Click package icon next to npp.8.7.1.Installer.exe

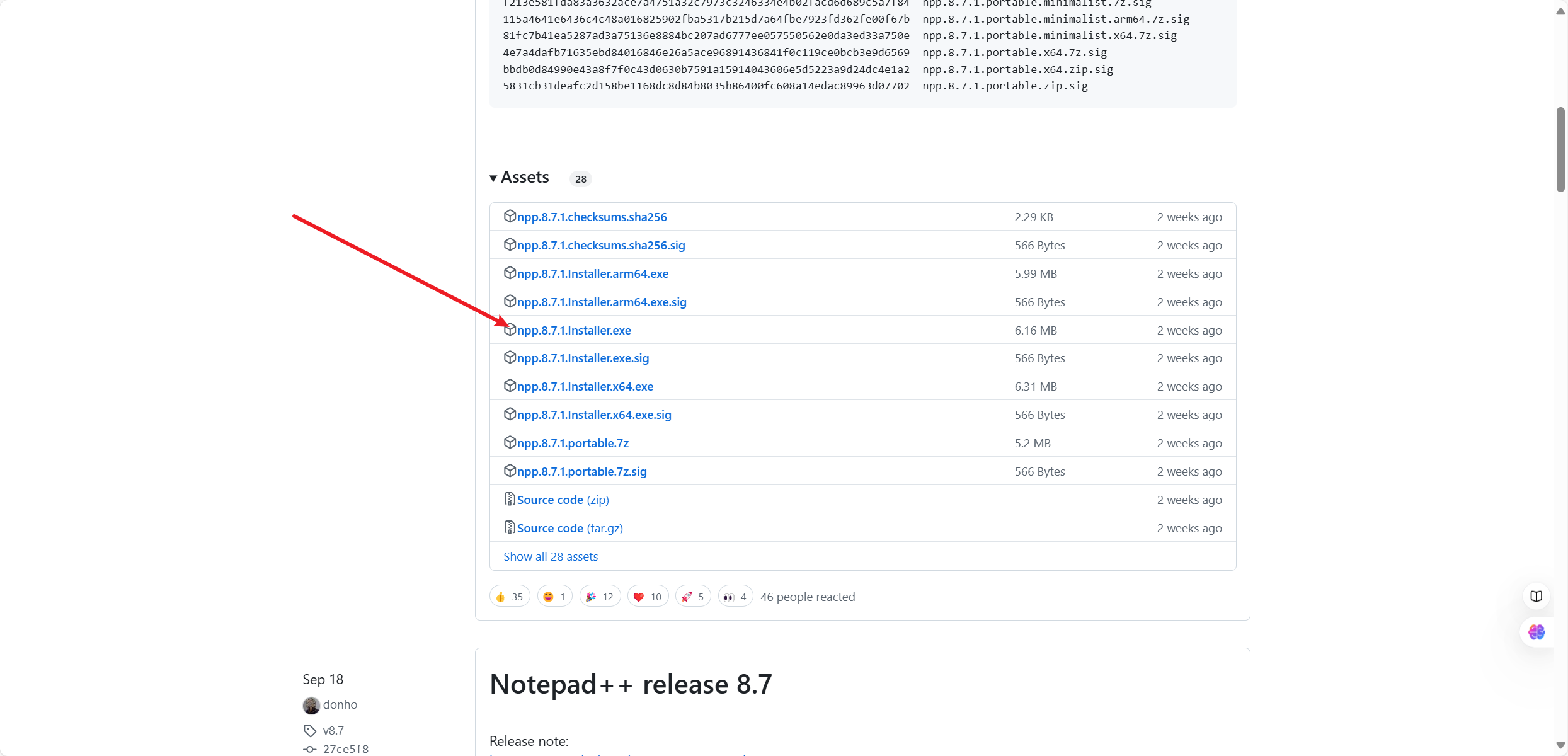510,330
